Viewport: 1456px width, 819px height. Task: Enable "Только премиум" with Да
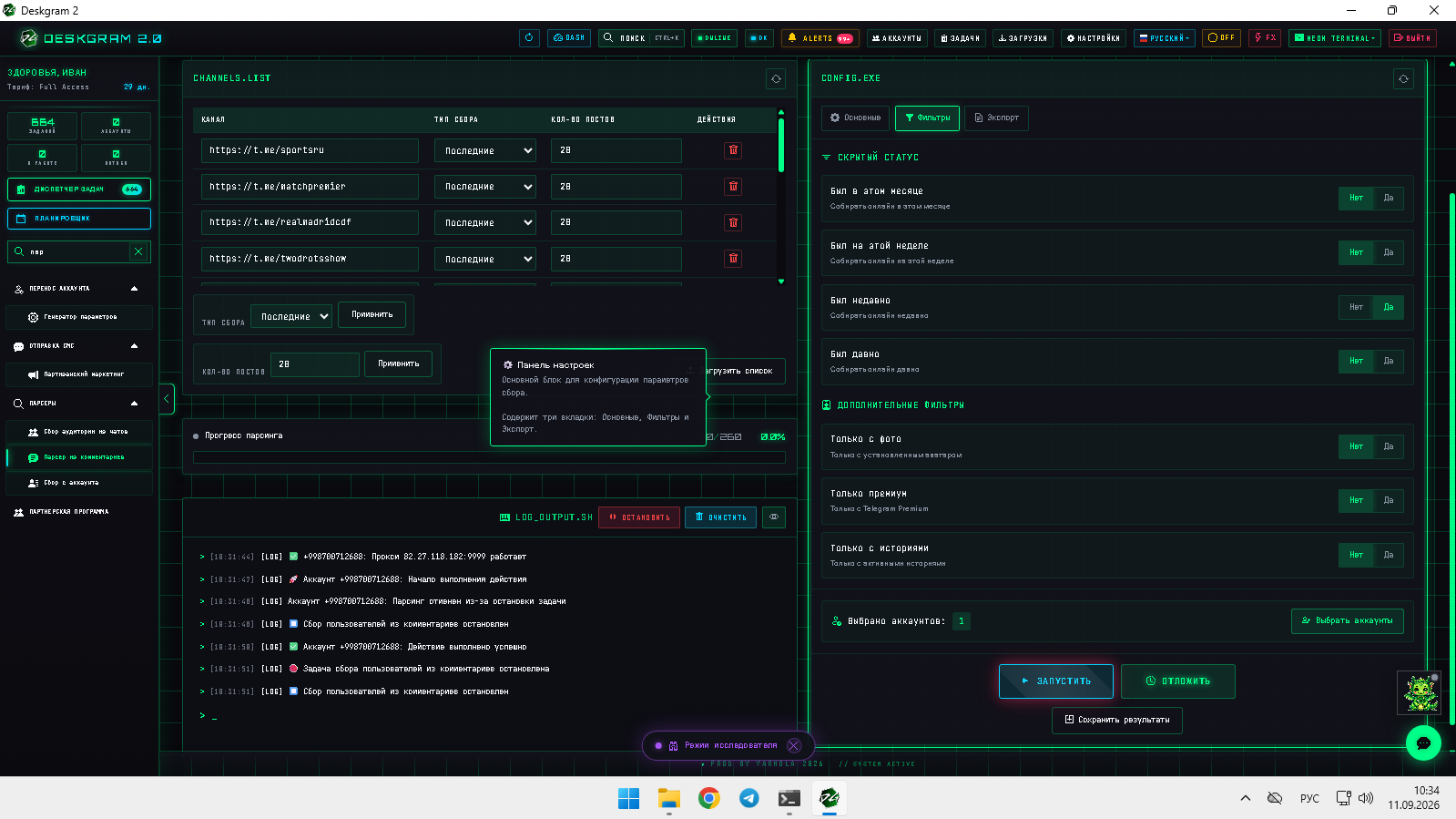(x=1389, y=500)
